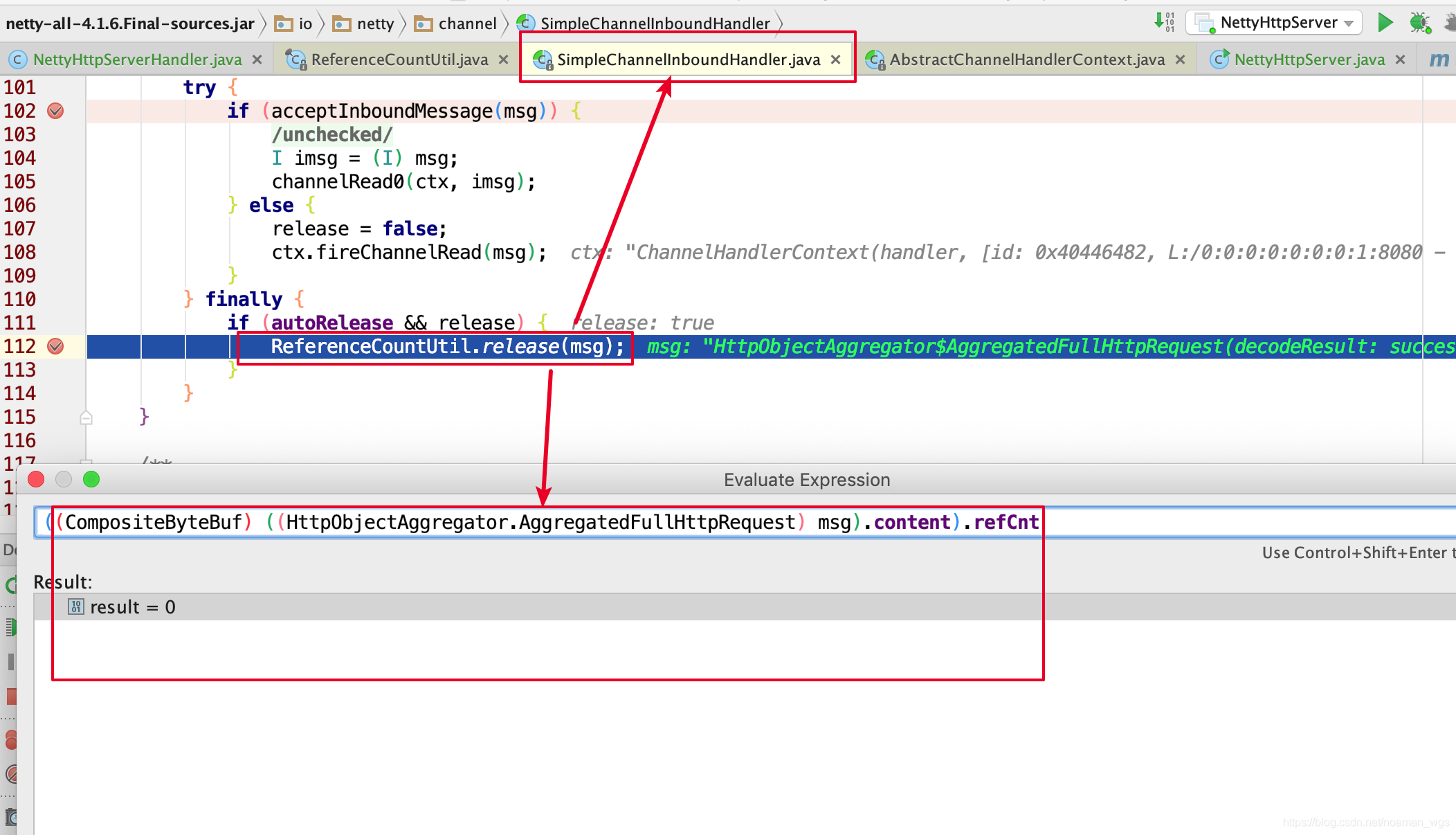Click the class icon on SimpleChannelInboundHandler.java tab
This screenshot has width=1456, height=835.
point(543,60)
